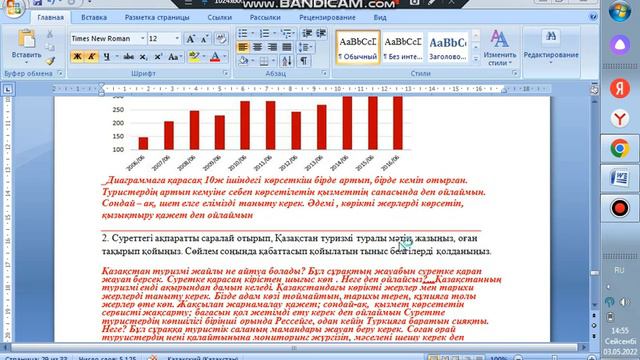Open Chrome from the taskbar
The image size is (640, 360).
[620, 149]
